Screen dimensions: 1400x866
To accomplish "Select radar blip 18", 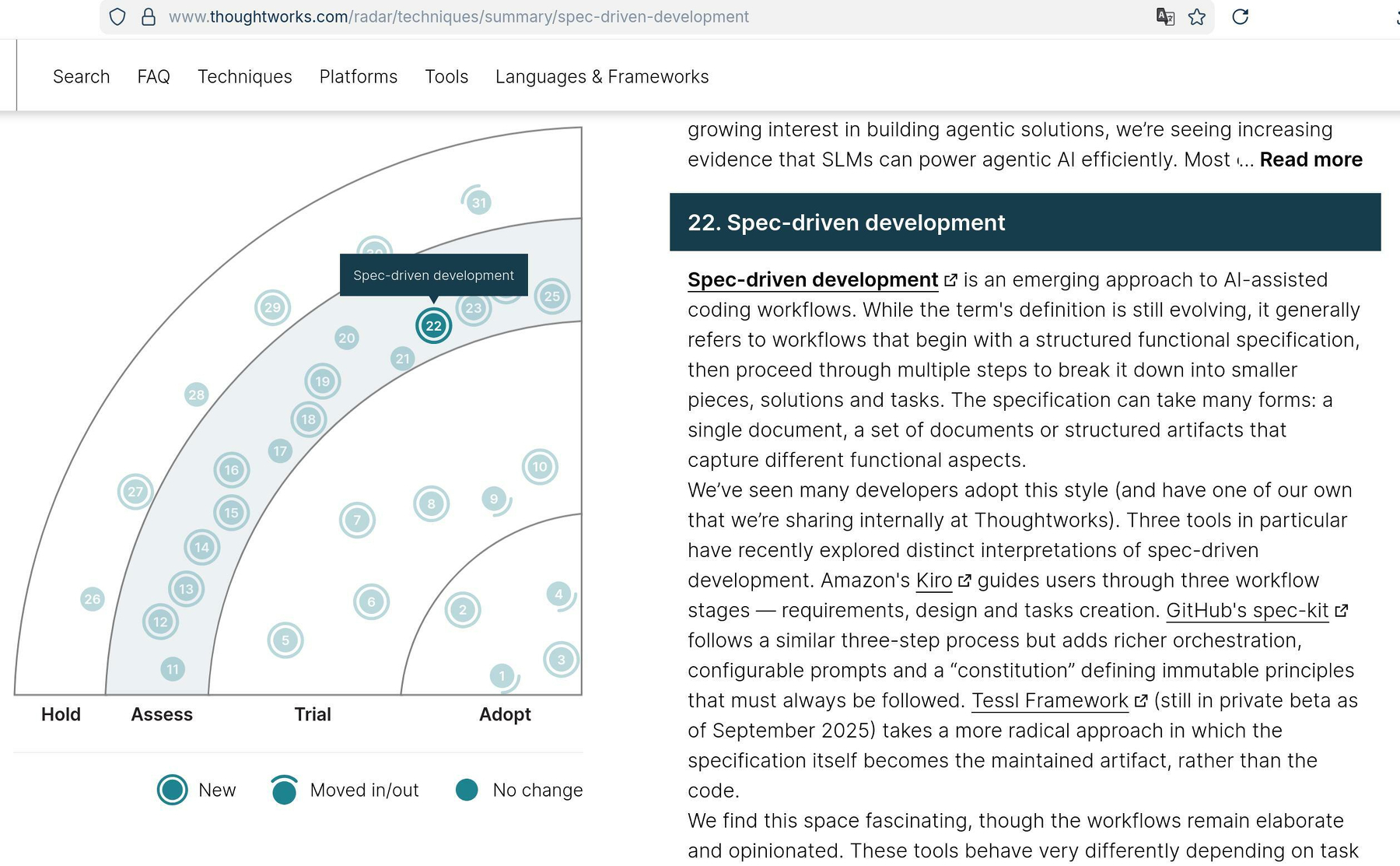I will (x=309, y=419).
